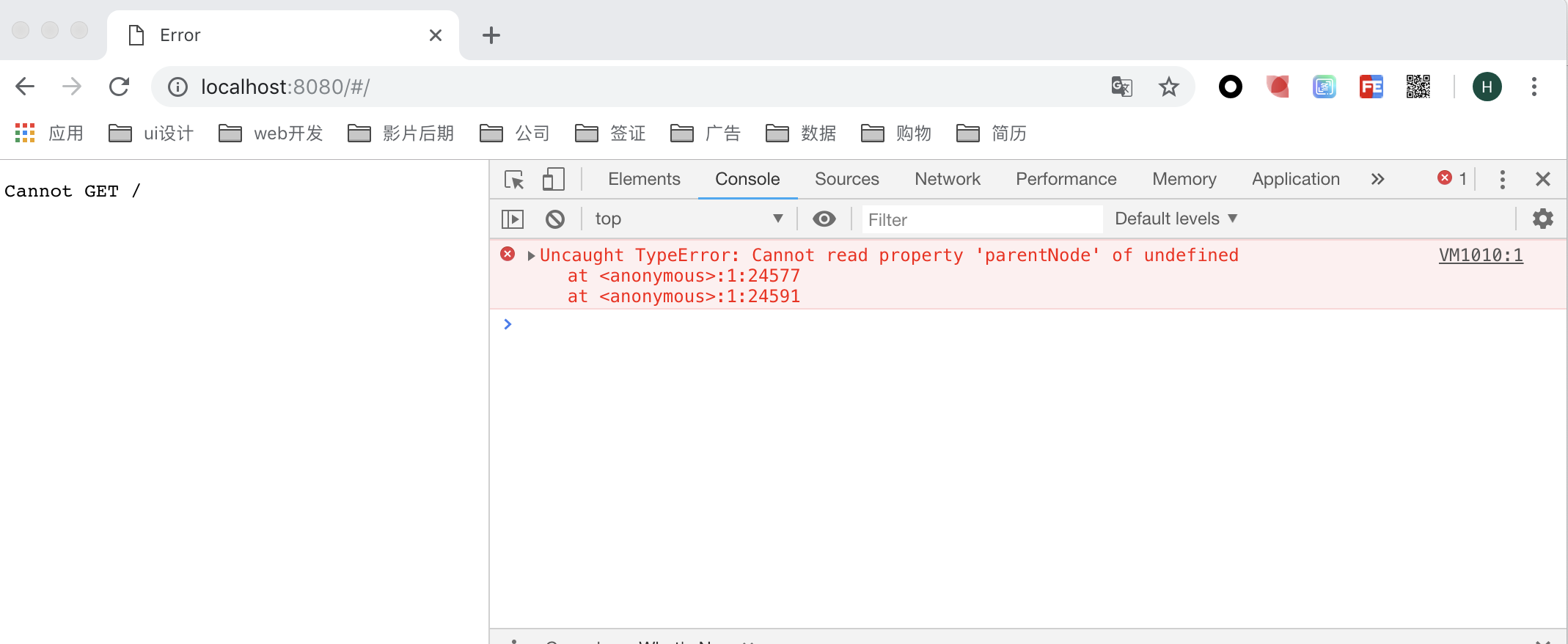
Task: Open the blue-green square extension icon
Action: (1324, 87)
